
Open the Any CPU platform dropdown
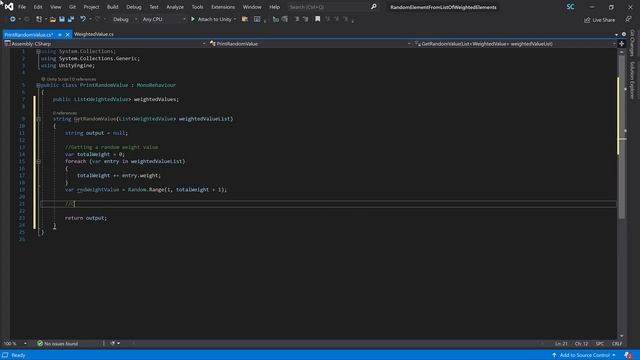[x=163, y=19]
